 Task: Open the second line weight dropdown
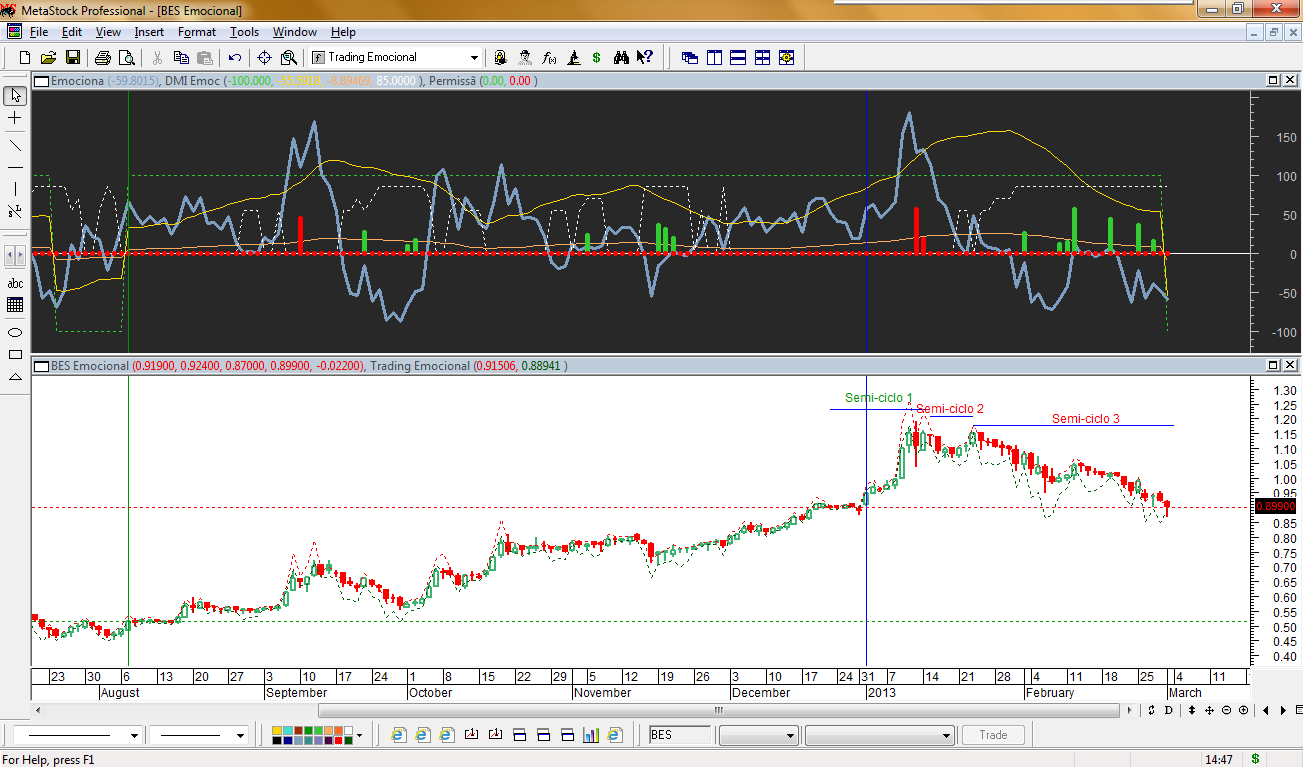pos(240,735)
